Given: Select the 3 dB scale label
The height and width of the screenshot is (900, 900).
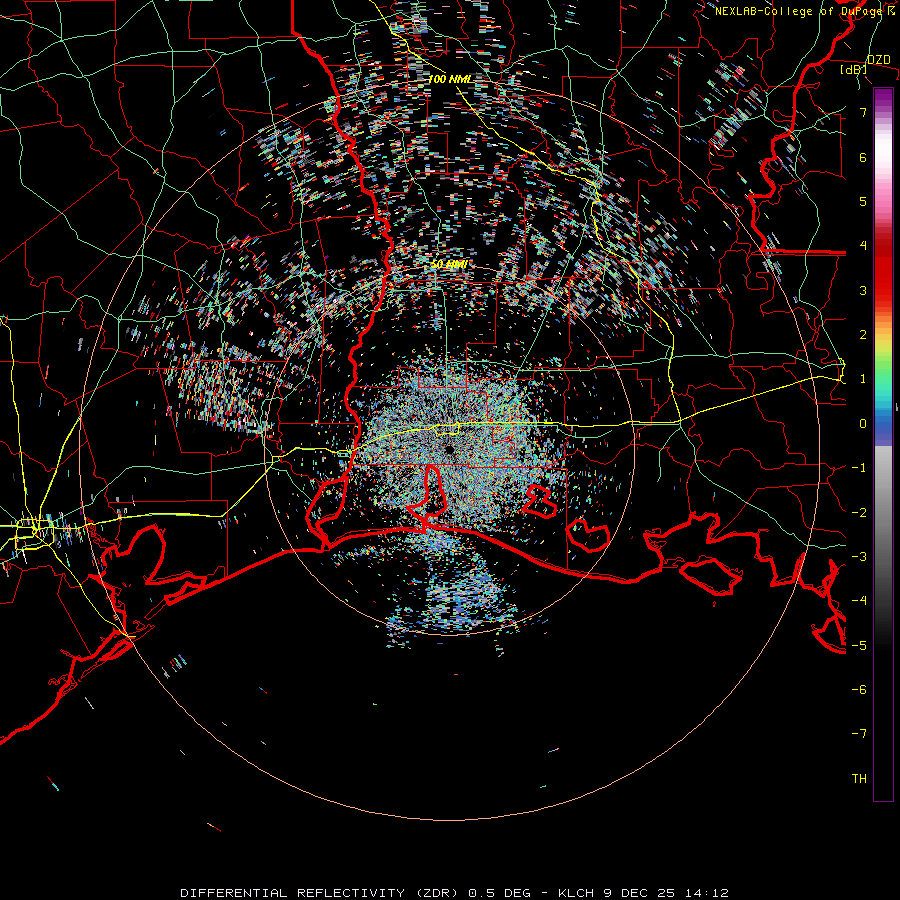Looking at the screenshot, I should pos(863,290).
